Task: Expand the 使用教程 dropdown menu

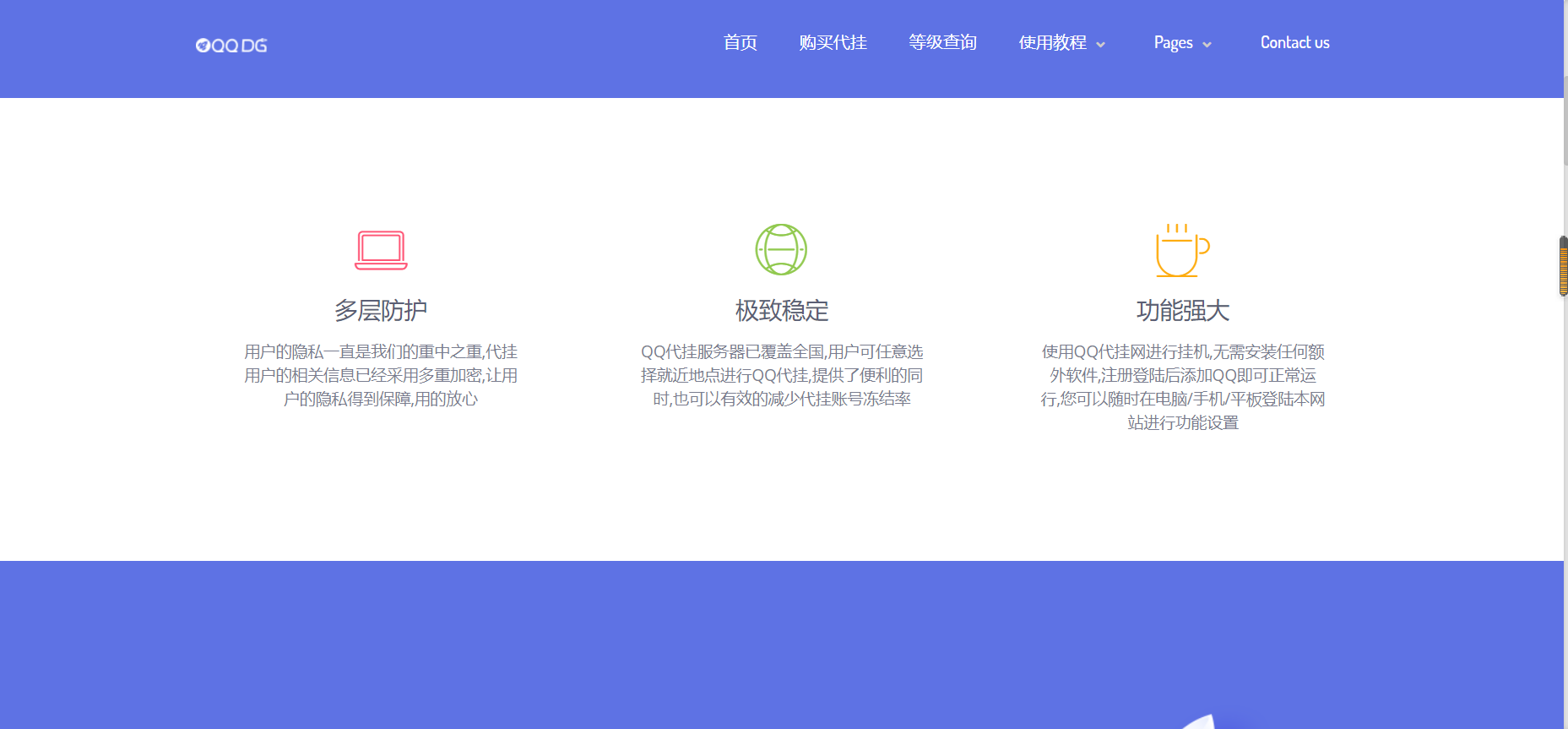Action: 1061,43
